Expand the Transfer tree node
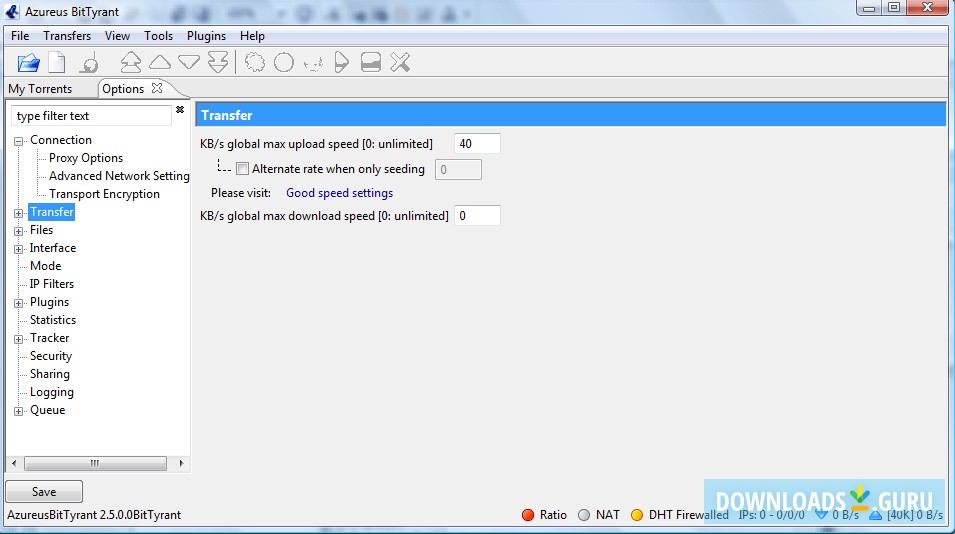Viewport: 955px width, 534px height. (18, 213)
